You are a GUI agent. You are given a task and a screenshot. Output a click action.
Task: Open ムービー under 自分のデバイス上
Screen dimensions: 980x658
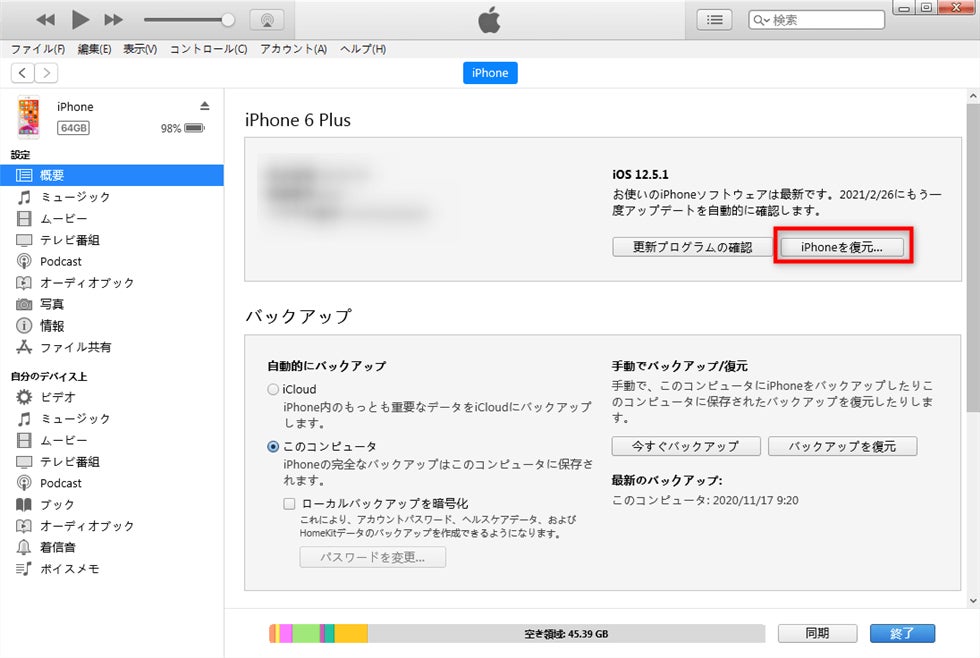112,440
